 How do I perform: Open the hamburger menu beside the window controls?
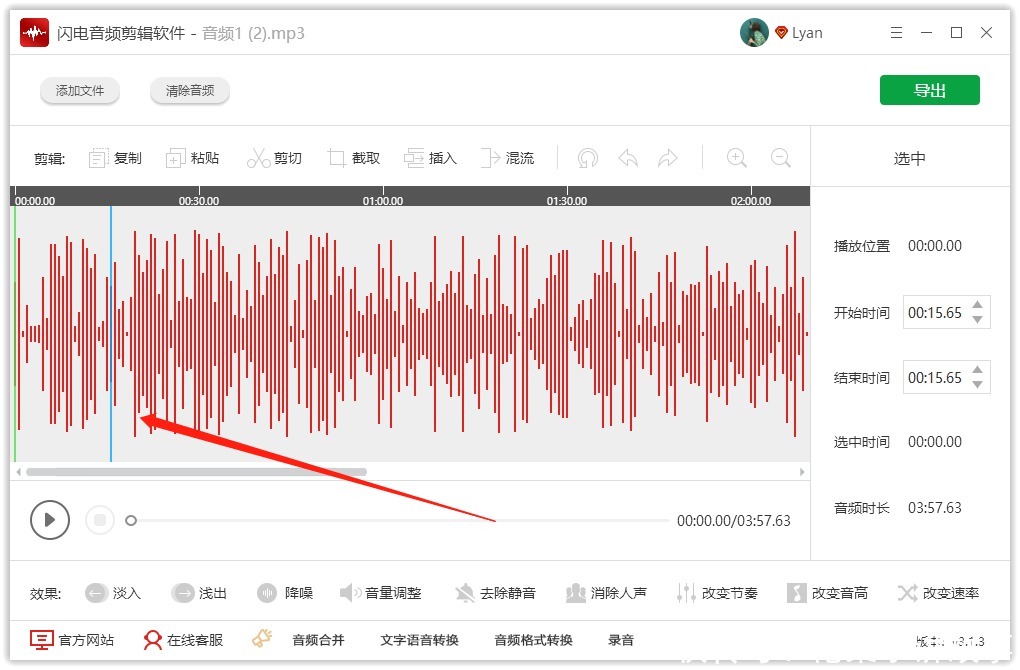[x=896, y=32]
